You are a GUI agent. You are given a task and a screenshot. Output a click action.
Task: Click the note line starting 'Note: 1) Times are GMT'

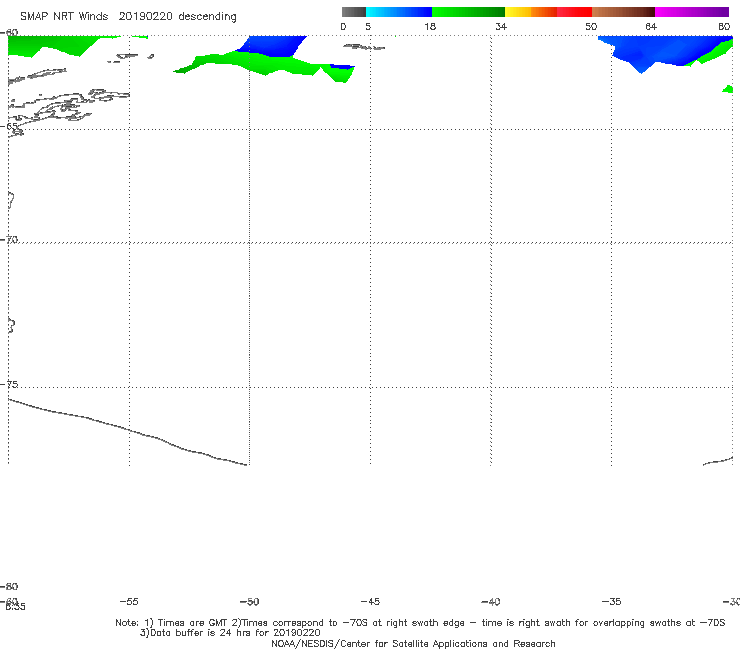420,623
